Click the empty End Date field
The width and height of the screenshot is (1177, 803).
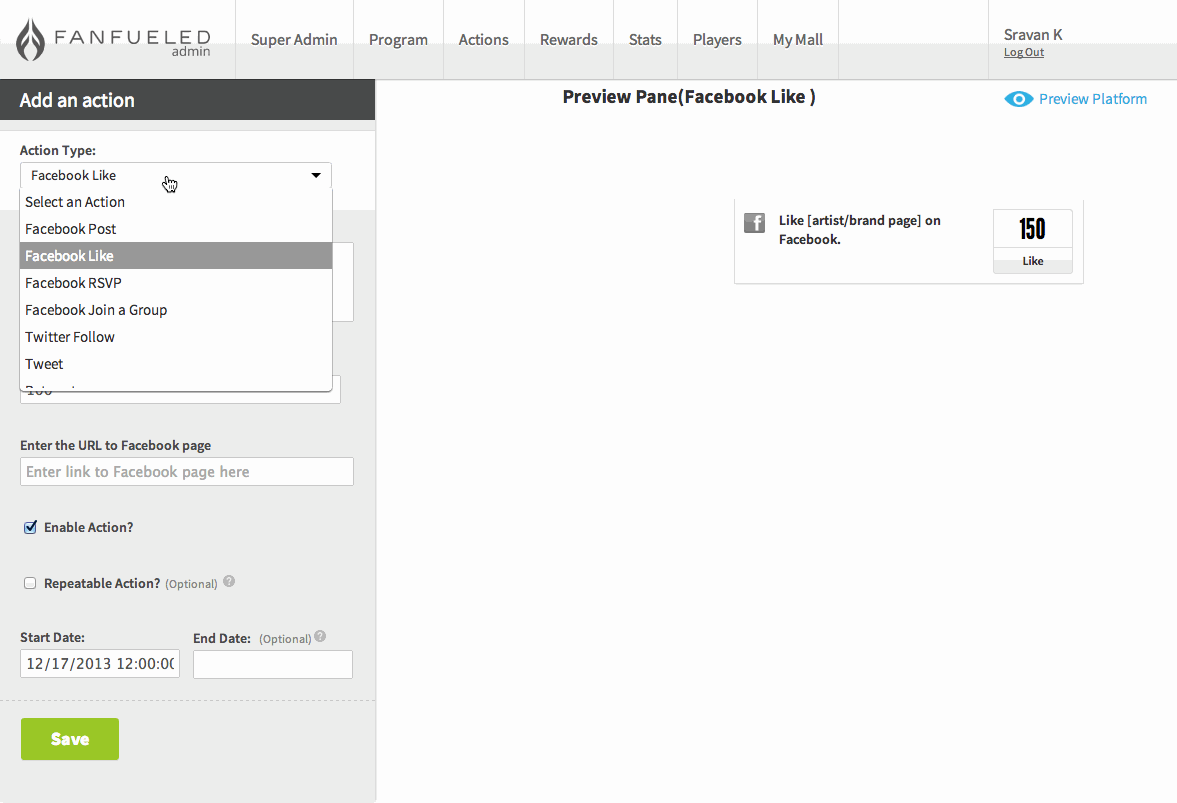tap(272, 664)
